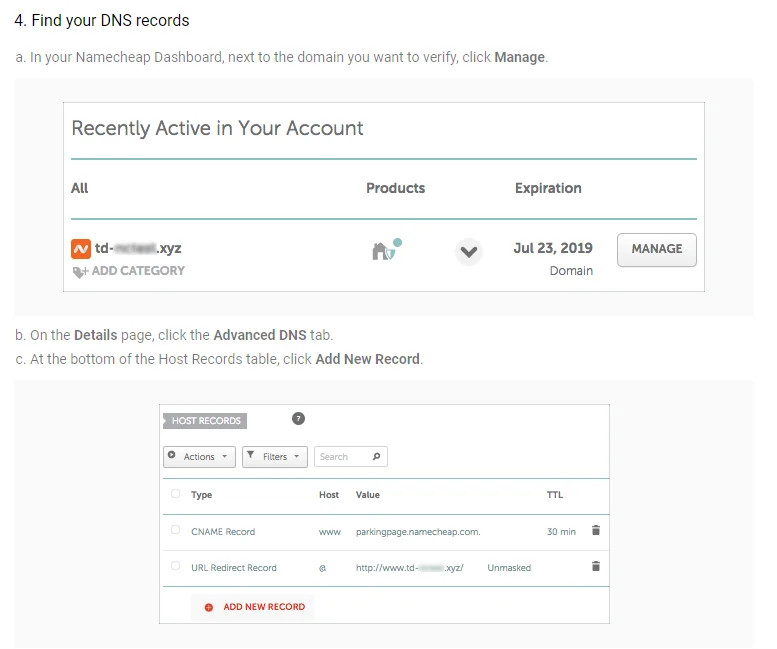Click the tag icon beside Add Category
The height and width of the screenshot is (649, 777).
pos(80,271)
